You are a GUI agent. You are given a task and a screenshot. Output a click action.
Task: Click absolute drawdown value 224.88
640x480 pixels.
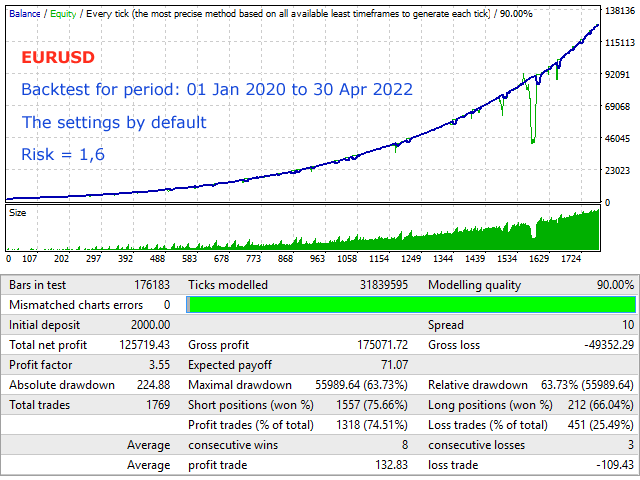point(153,385)
